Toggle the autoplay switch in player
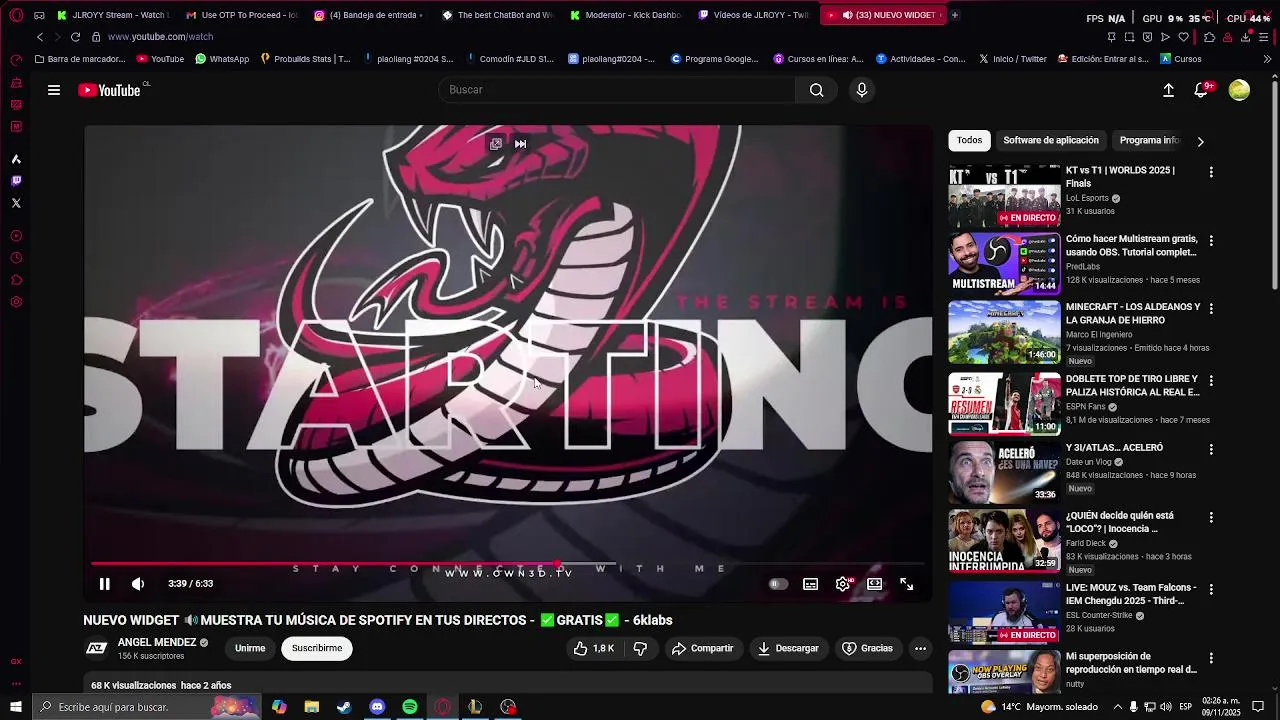Screen dimensions: 1280x720 (778, 584)
